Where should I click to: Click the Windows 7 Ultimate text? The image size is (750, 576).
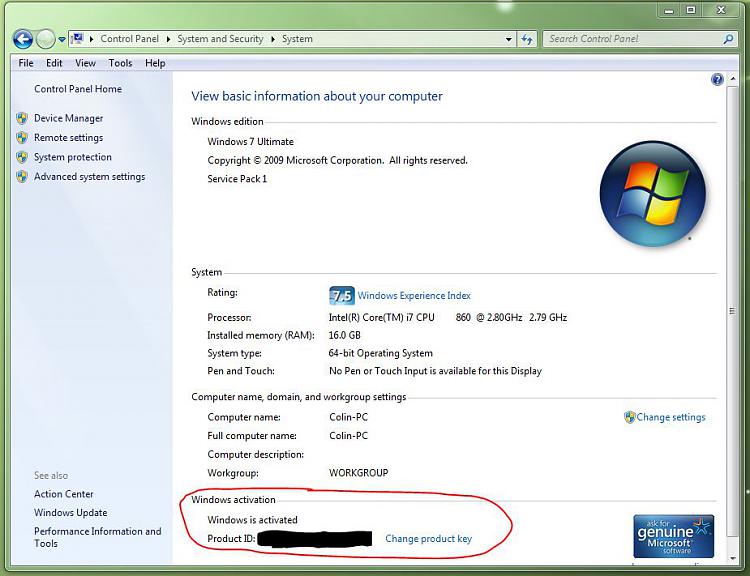251,142
